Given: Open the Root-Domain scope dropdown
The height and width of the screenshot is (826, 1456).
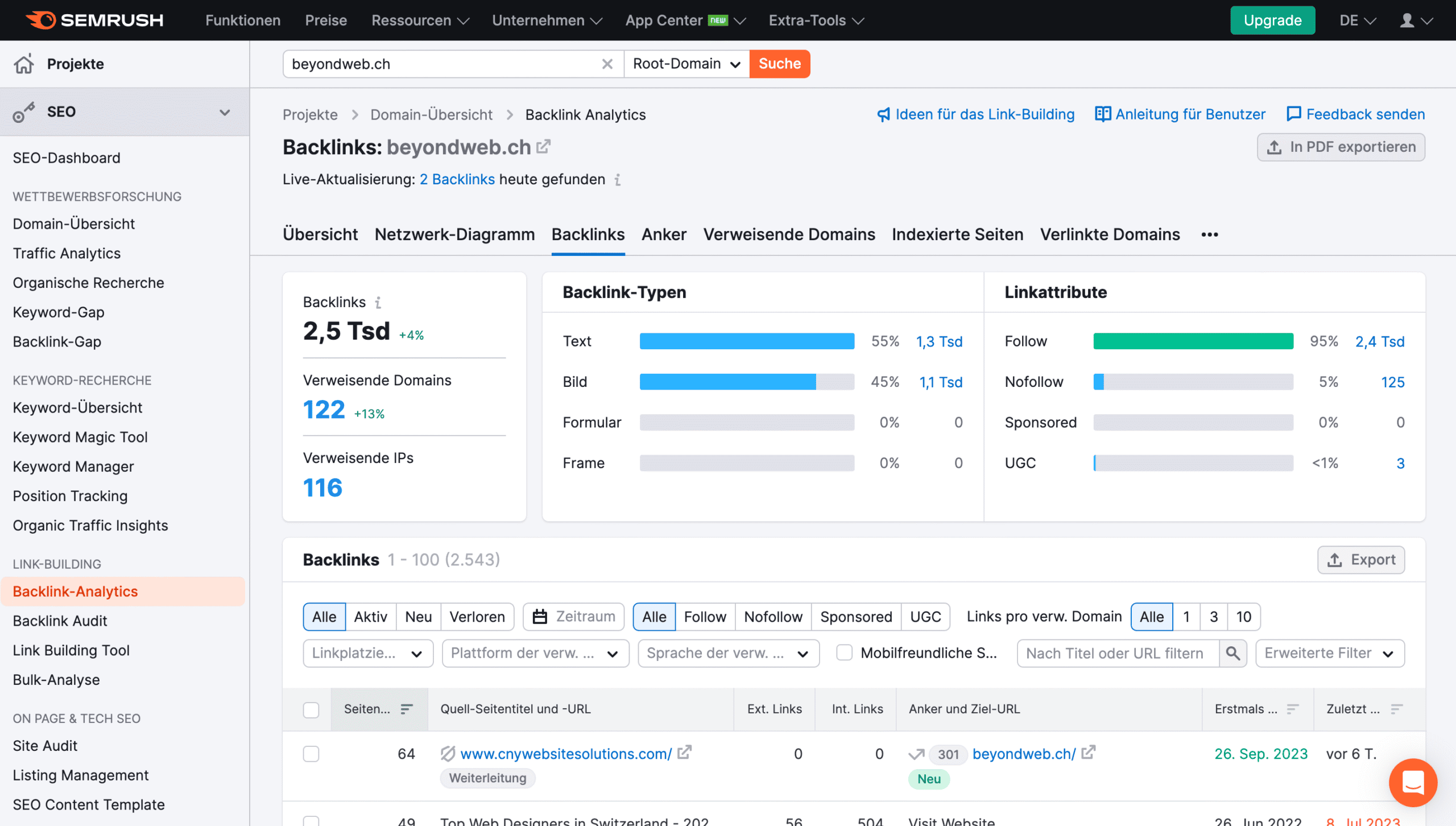Looking at the screenshot, I should click(x=686, y=64).
